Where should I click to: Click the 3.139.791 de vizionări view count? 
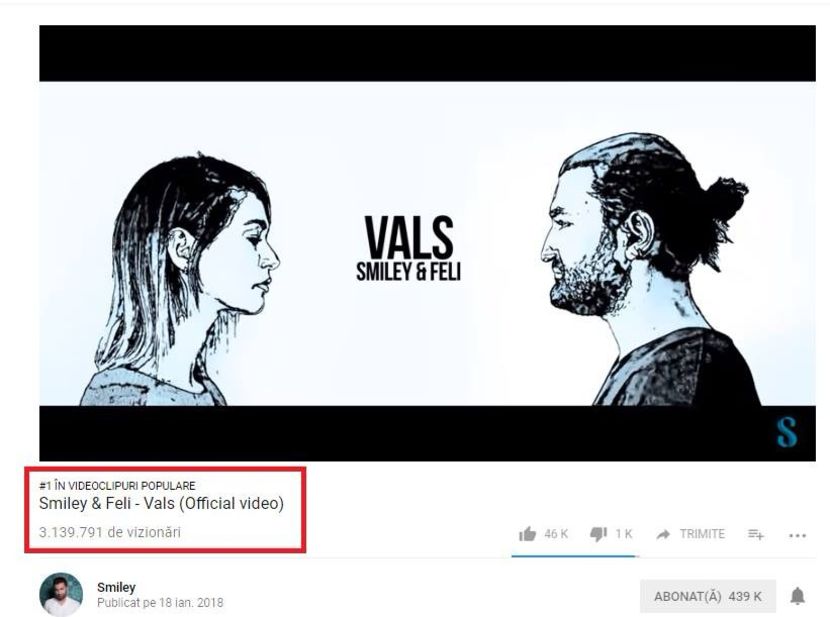point(110,532)
